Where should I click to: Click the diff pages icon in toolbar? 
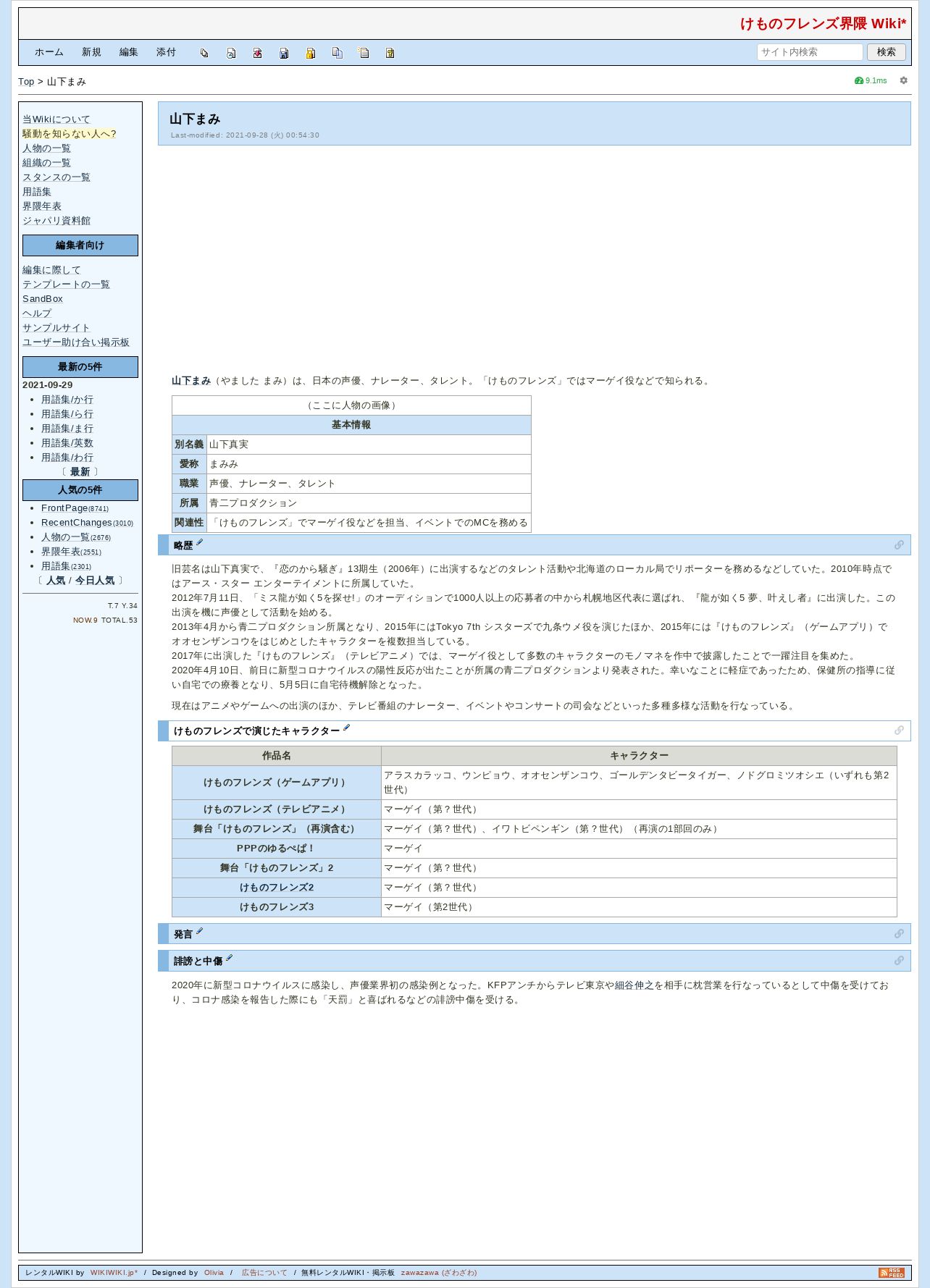[x=204, y=53]
